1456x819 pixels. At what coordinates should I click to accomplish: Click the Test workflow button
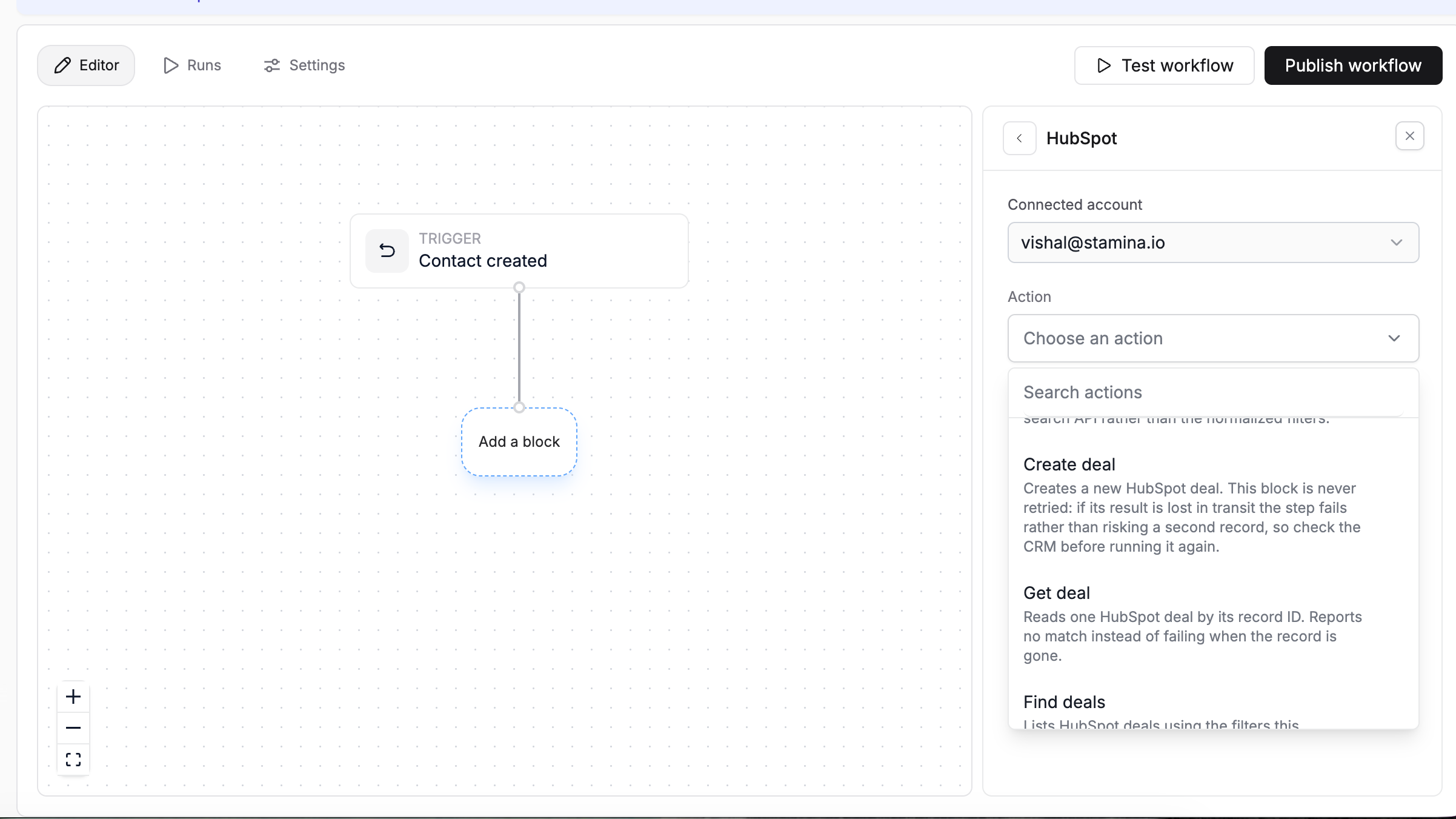(1164, 65)
